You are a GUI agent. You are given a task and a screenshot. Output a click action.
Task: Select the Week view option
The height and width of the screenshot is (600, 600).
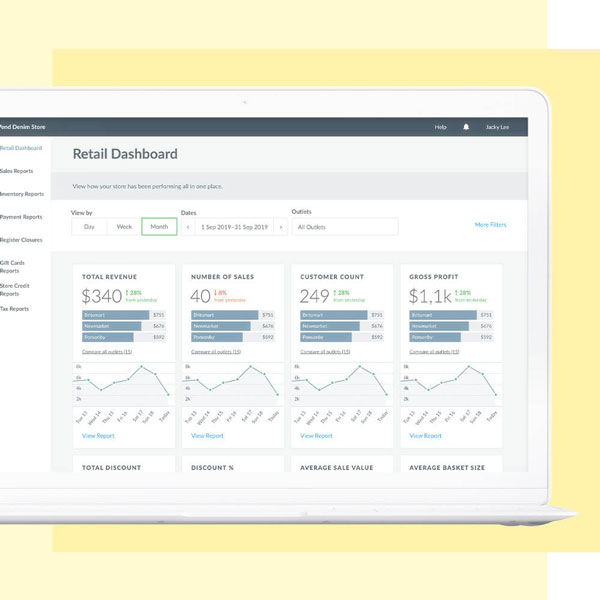124,227
